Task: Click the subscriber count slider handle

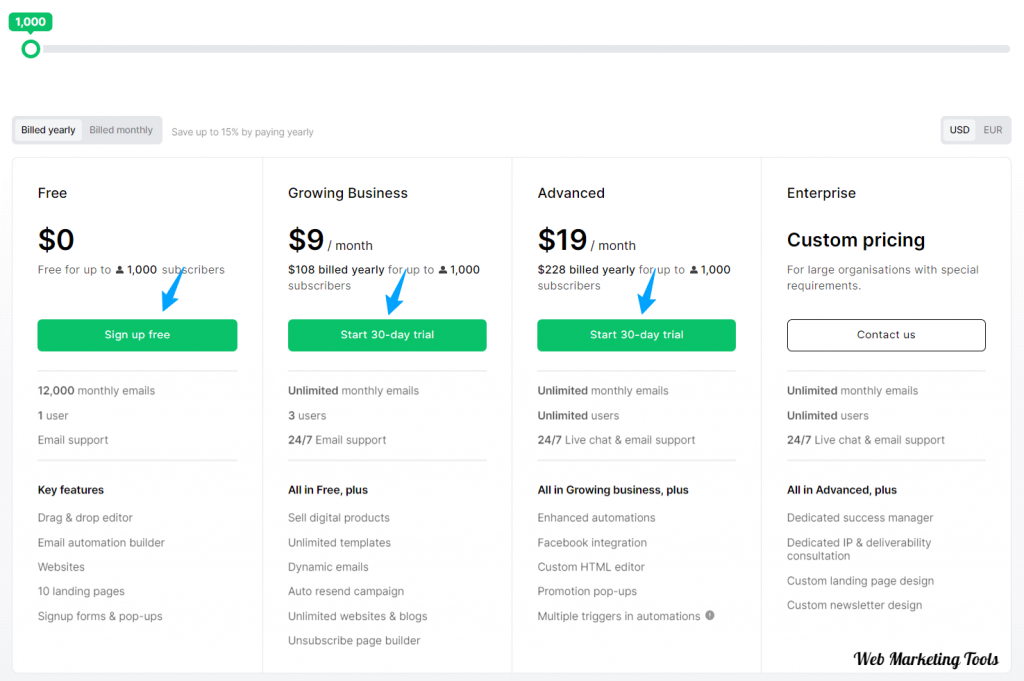Action: (31, 49)
